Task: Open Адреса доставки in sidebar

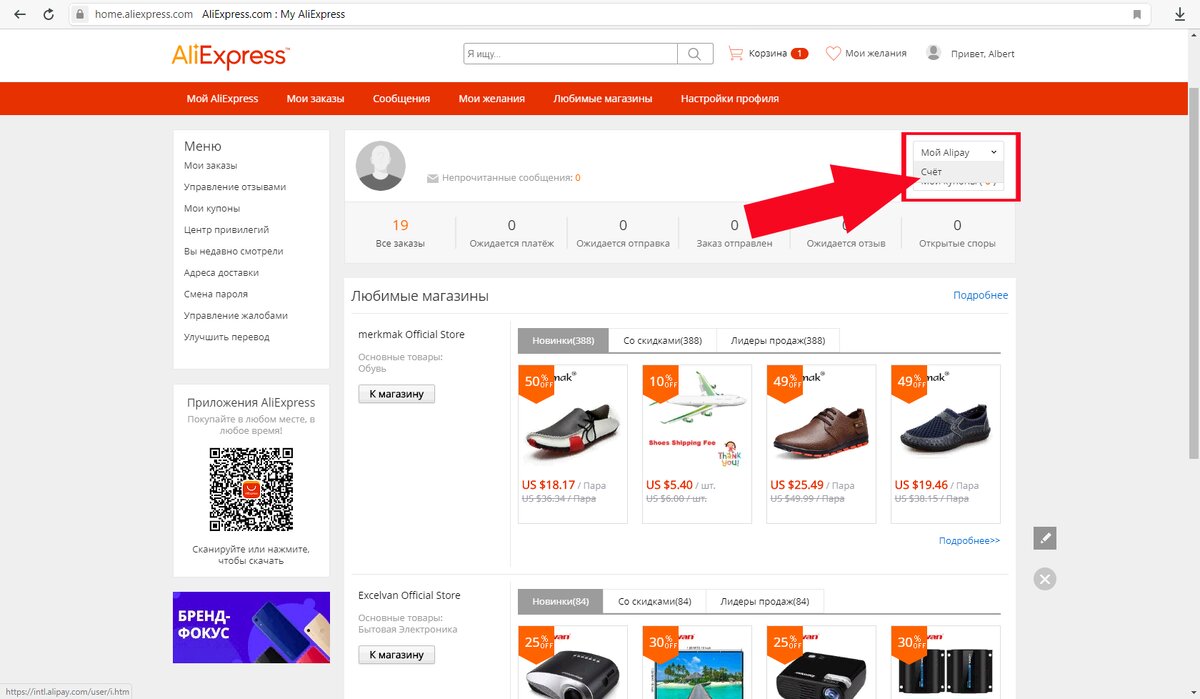Action: pos(221,273)
